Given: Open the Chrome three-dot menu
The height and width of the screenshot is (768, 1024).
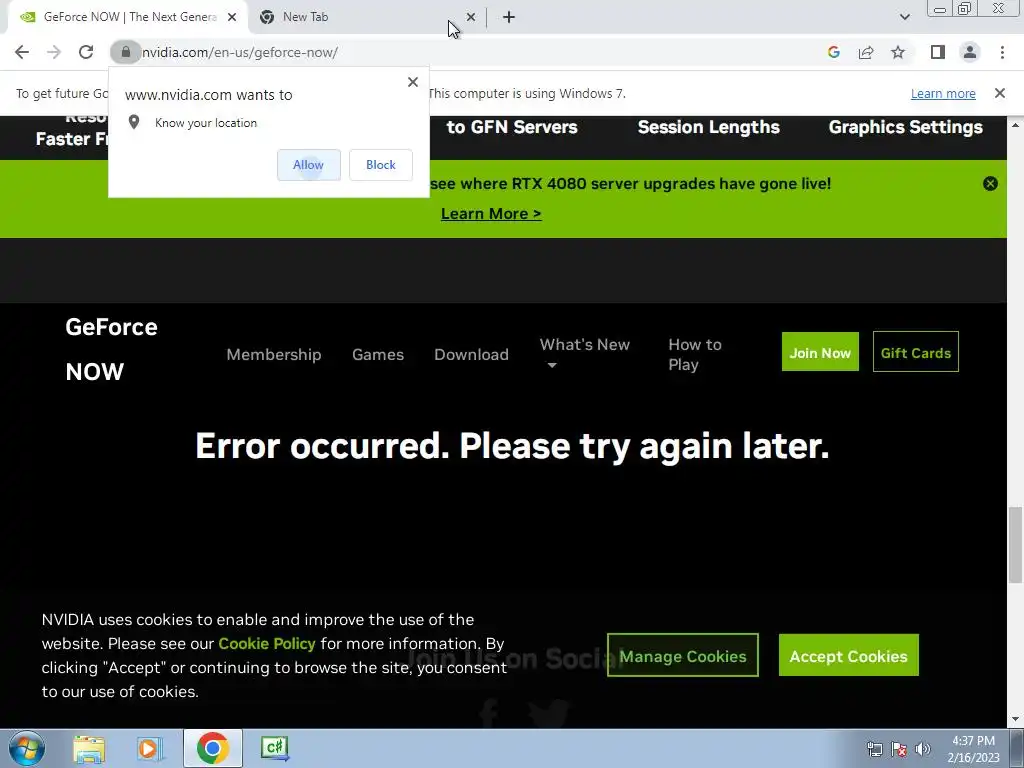Looking at the screenshot, I should coord(1002,52).
